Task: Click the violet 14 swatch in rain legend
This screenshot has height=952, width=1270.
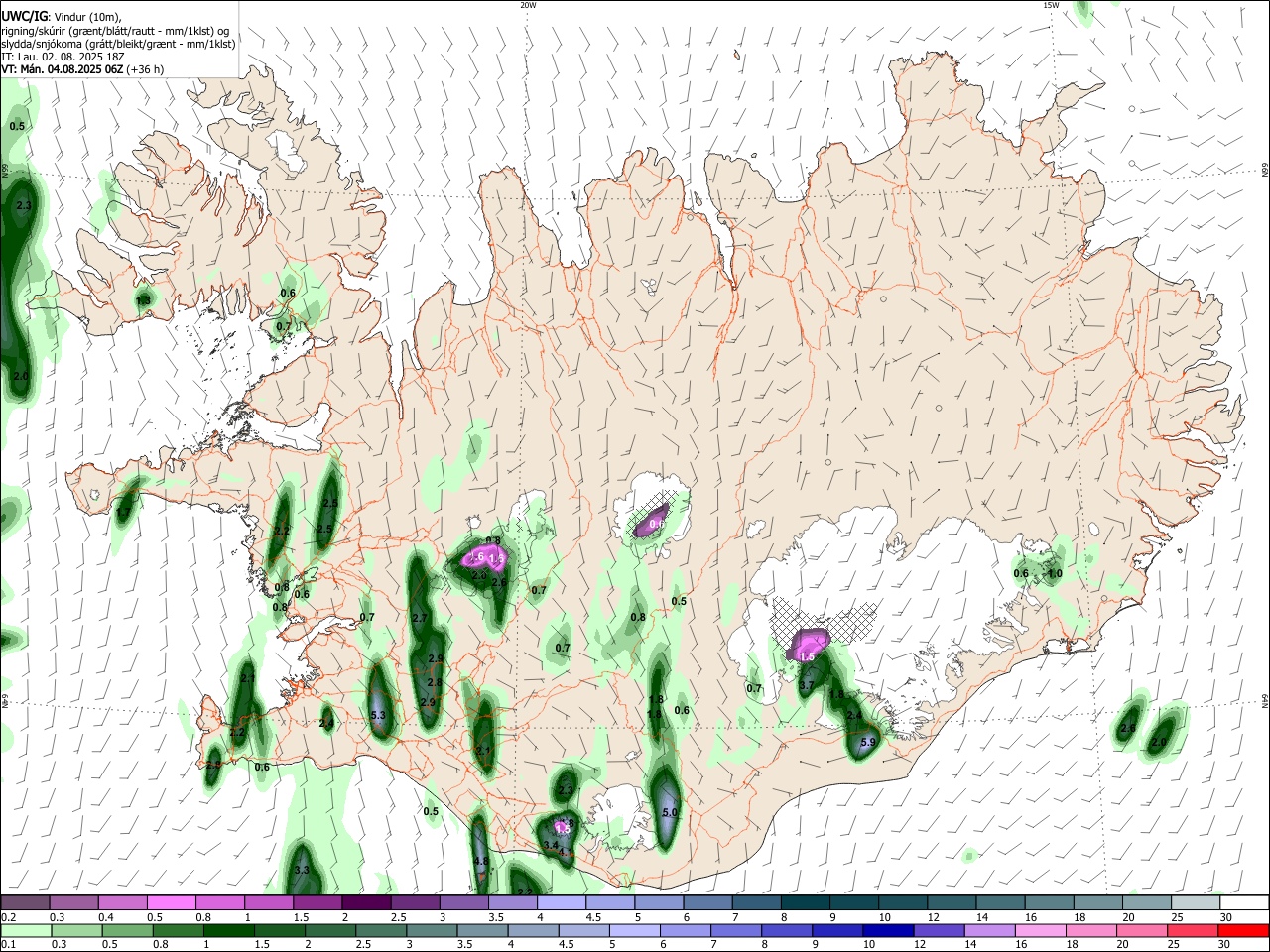Action: click(990, 930)
